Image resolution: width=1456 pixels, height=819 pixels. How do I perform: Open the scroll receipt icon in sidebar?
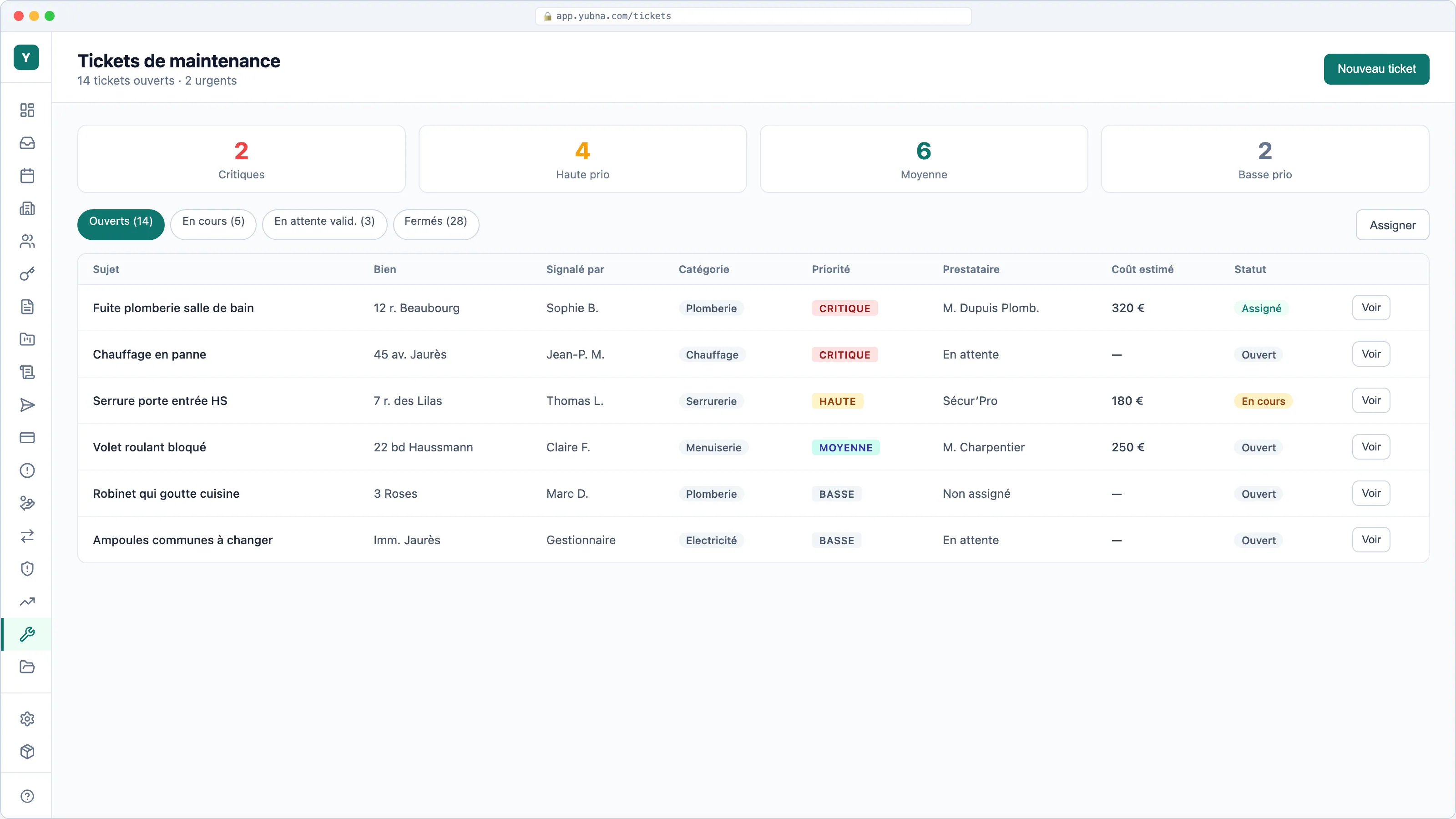pos(27,373)
